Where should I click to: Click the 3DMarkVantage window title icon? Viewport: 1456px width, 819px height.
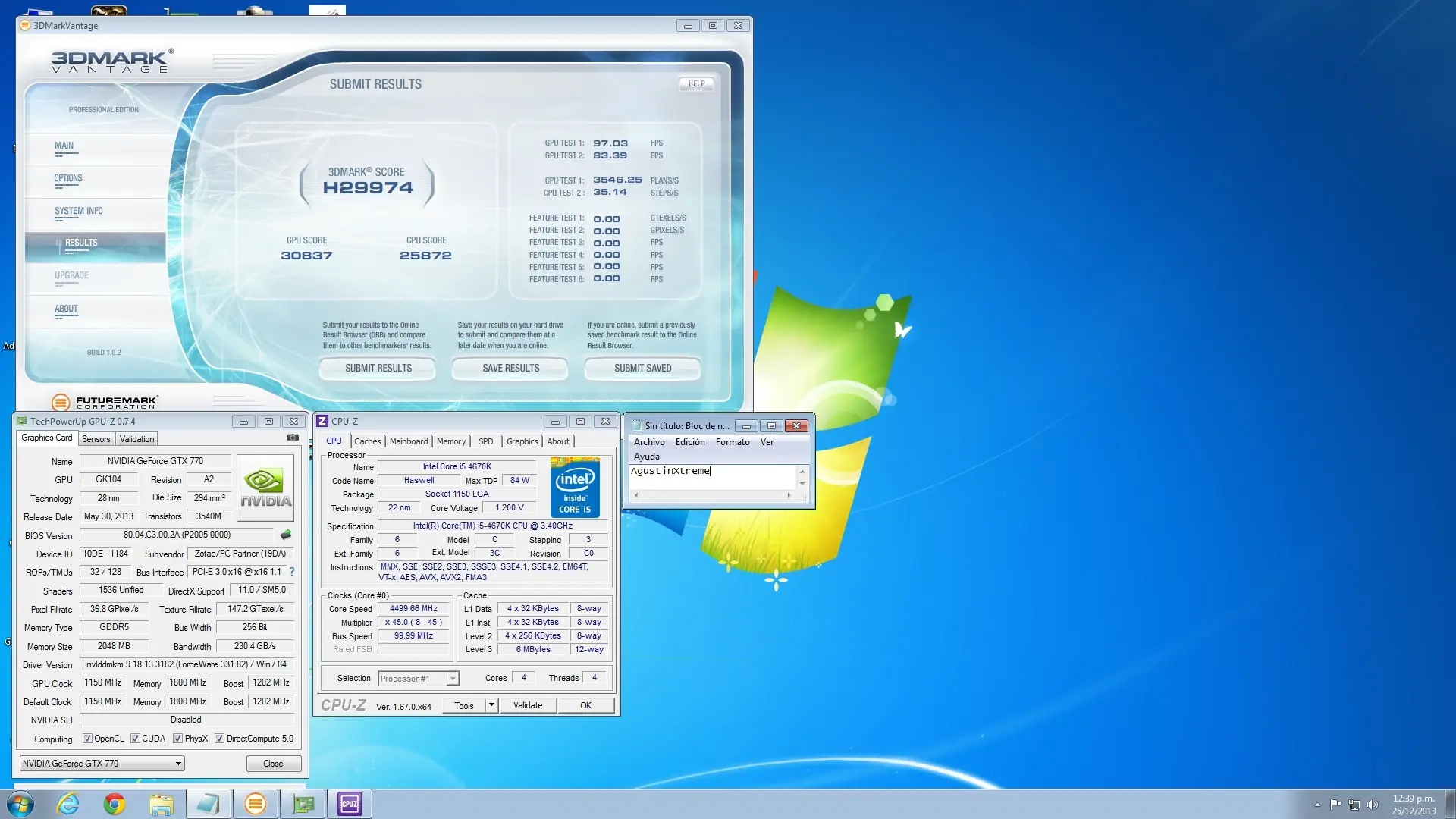point(25,26)
